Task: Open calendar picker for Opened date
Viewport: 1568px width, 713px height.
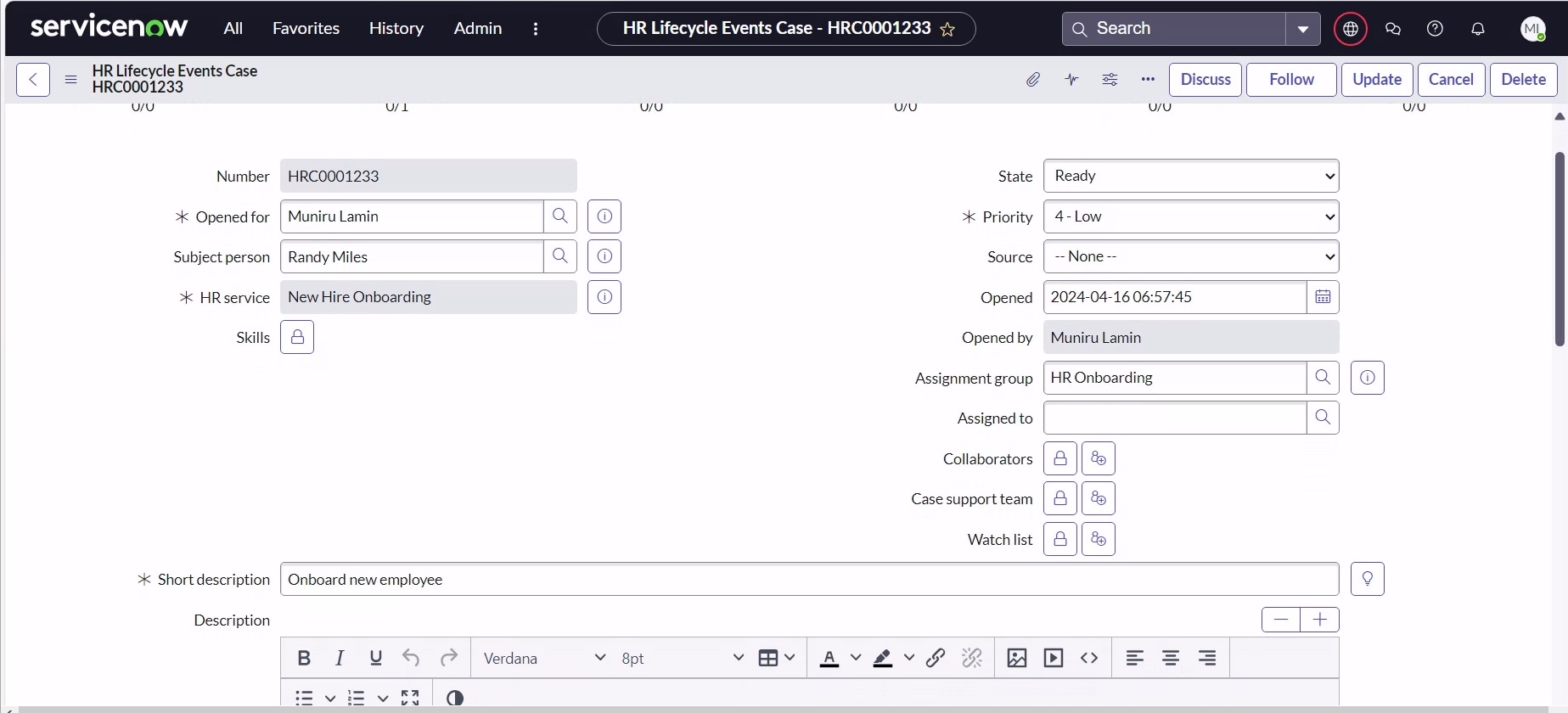Action: point(1323,297)
